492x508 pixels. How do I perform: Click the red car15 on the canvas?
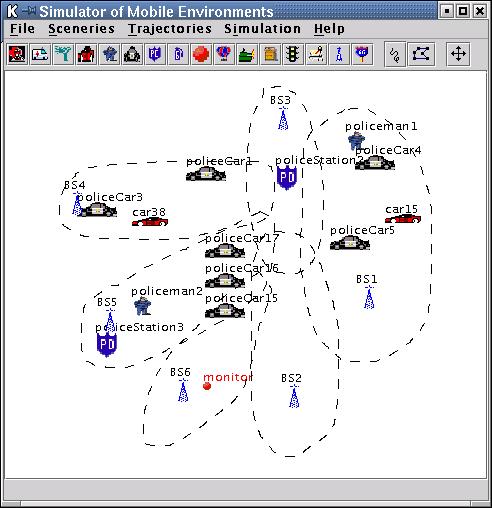tap(403, 219)
